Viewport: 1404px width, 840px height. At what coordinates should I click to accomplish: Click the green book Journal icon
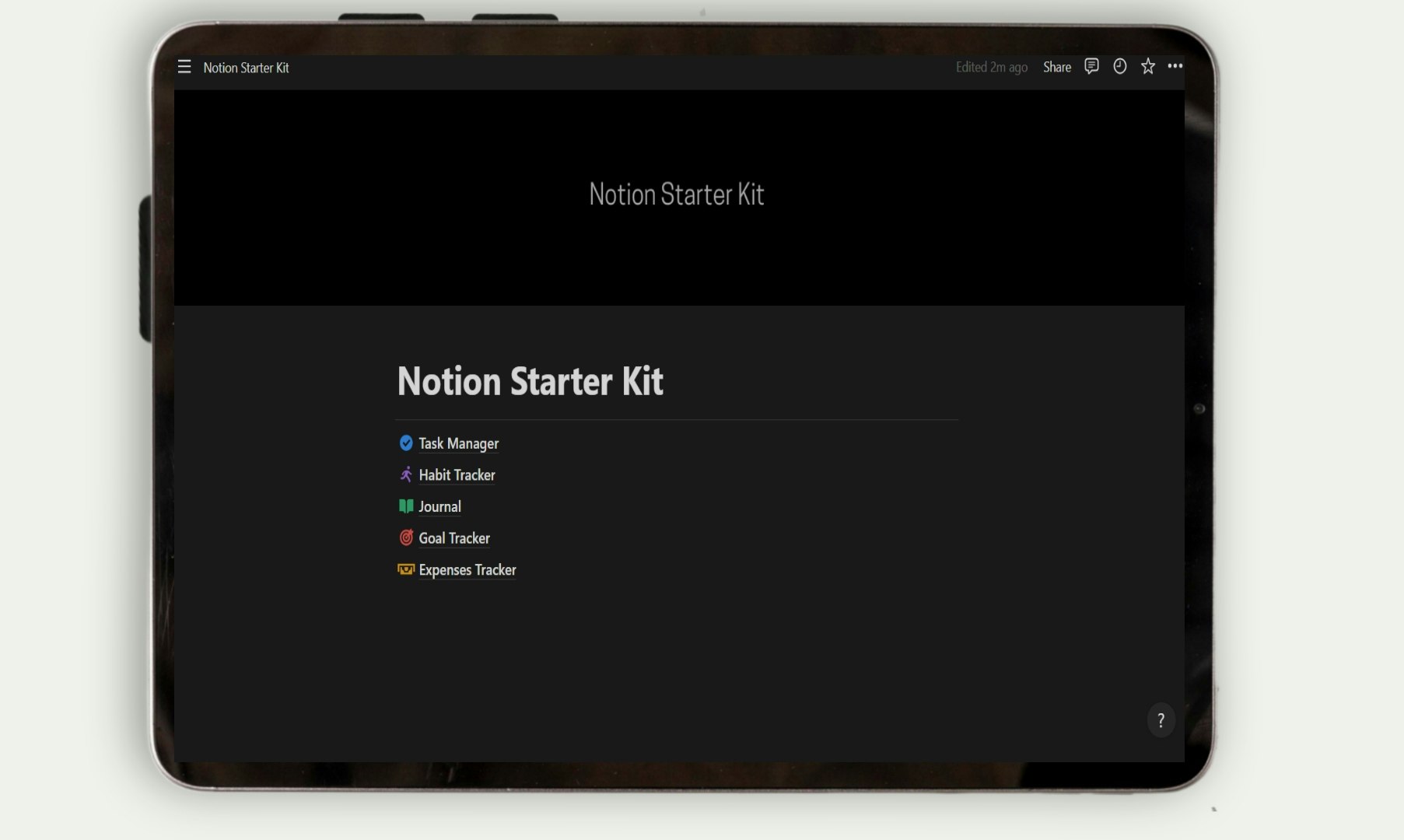406,506
